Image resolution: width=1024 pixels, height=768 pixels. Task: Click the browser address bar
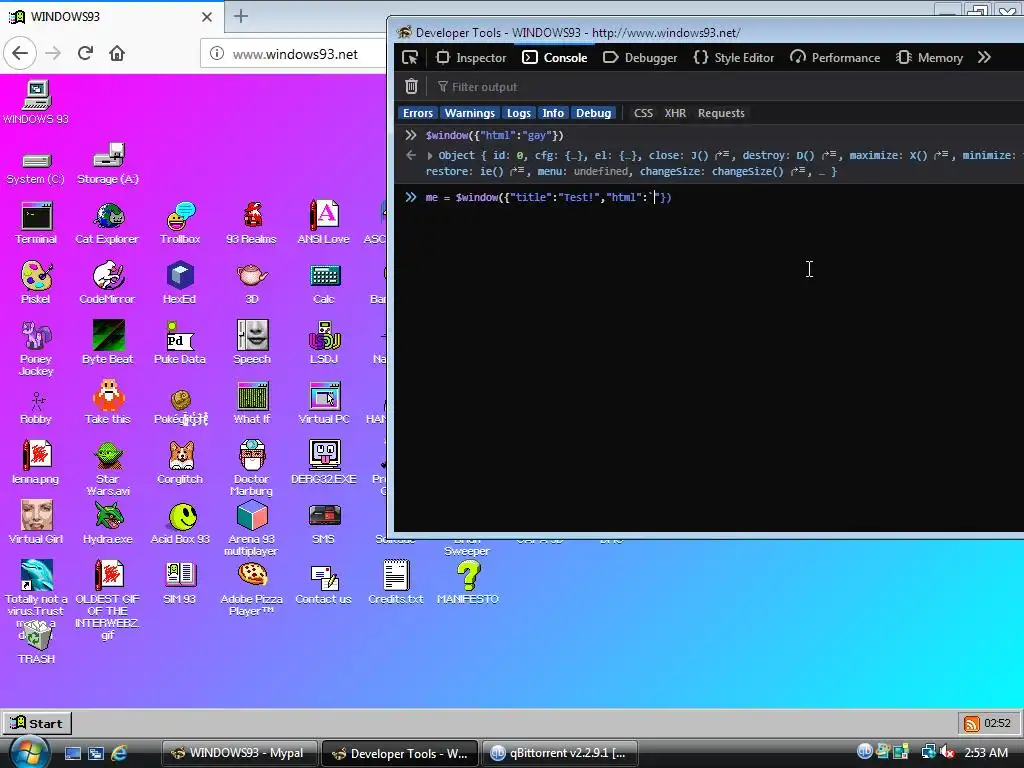click(295, 54)
